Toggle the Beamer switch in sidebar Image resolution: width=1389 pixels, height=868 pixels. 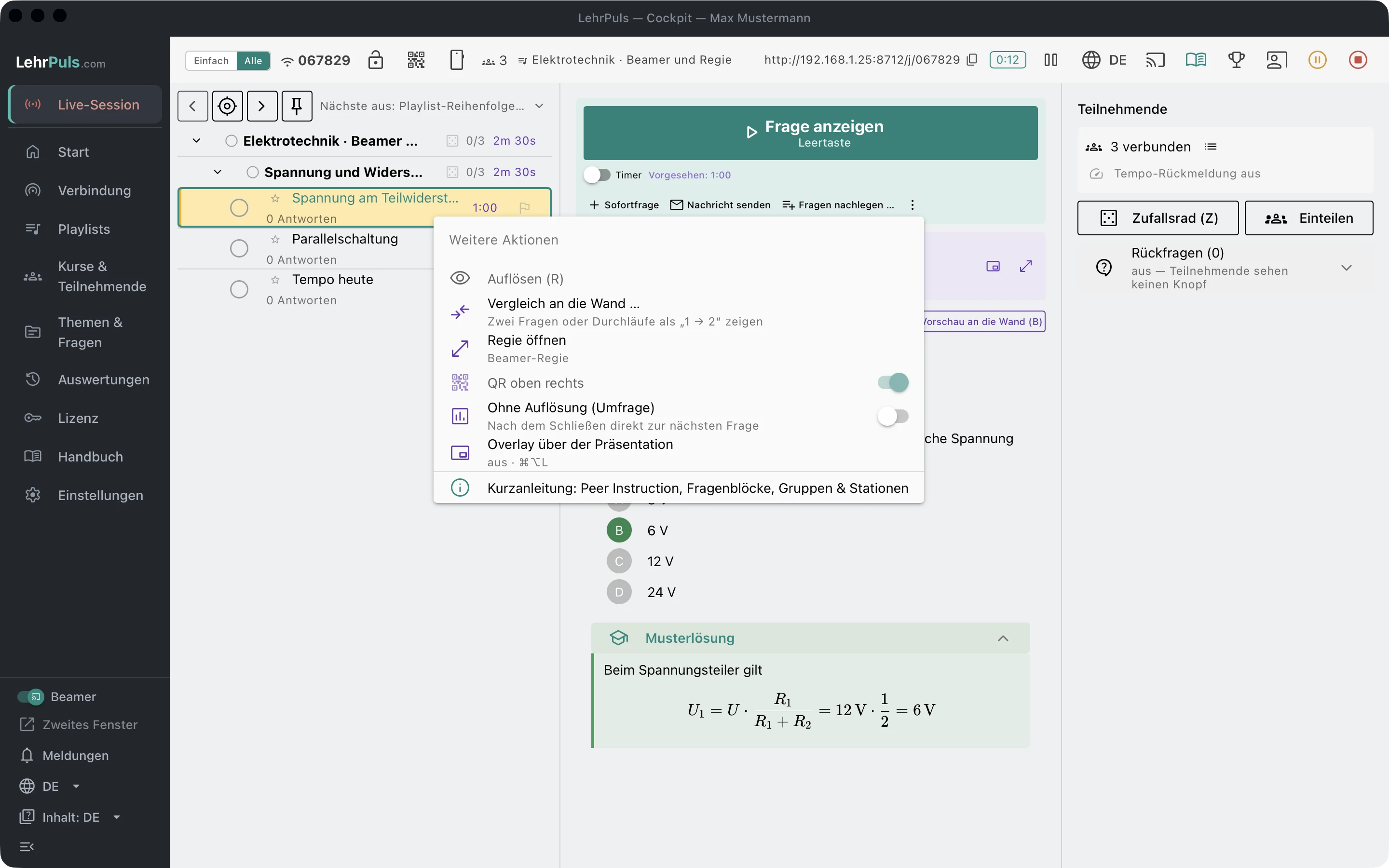click(x=30, y=697)
